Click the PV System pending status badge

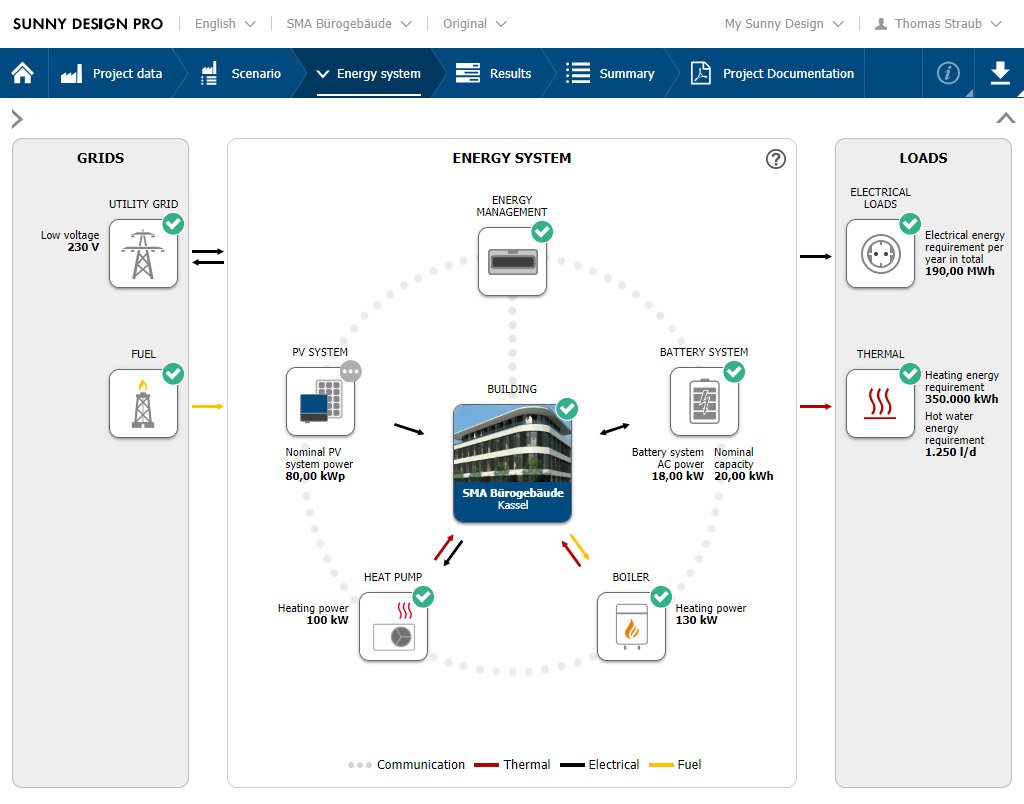351,372
